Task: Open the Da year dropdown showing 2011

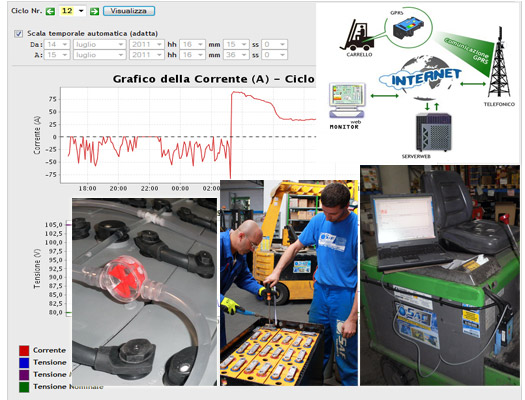Action: [x=146, y=45]
